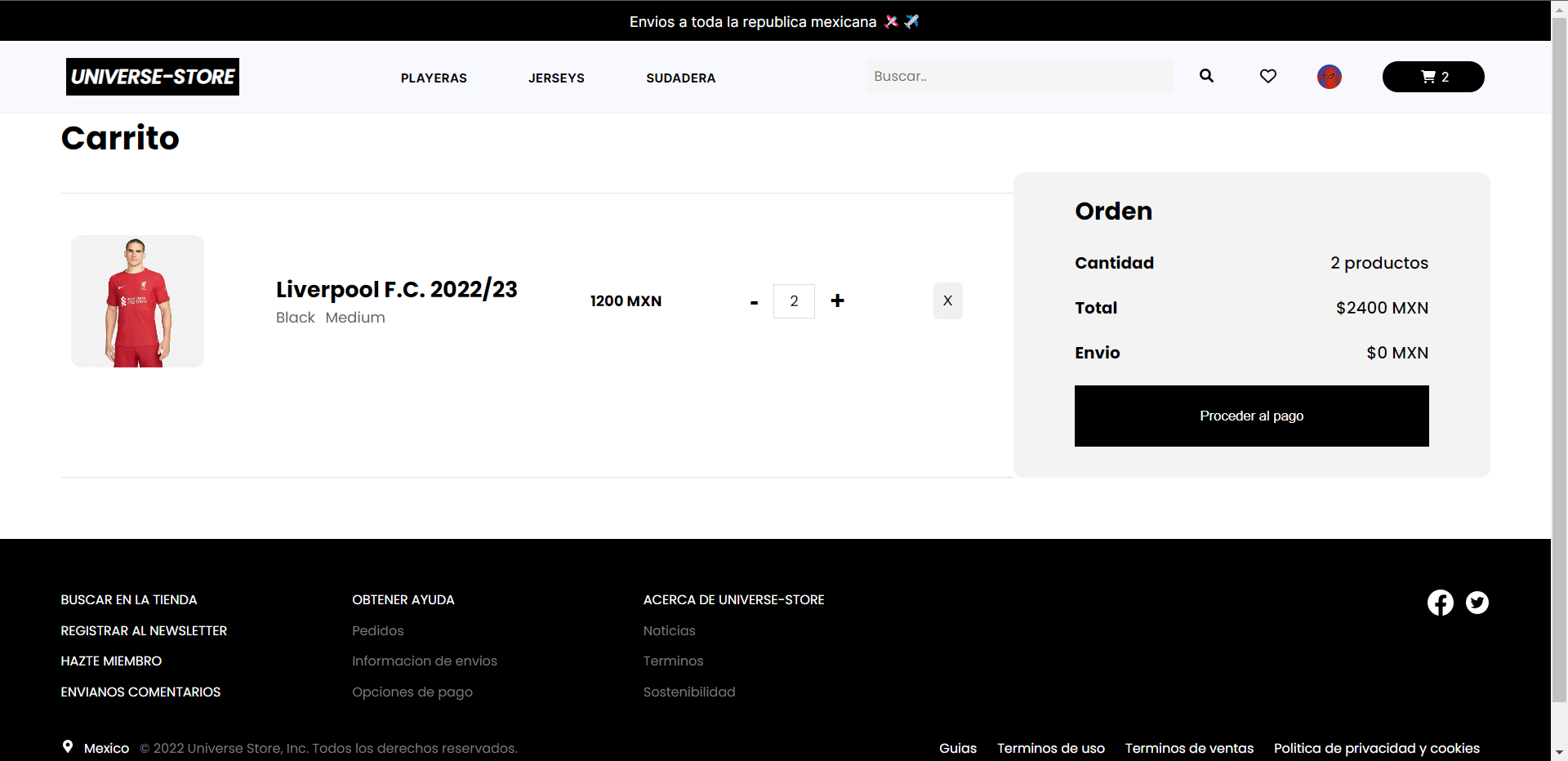Click the 2 productos quantity text
1568x761 pixels.
pyautogui.click(x=1379, y=263)
